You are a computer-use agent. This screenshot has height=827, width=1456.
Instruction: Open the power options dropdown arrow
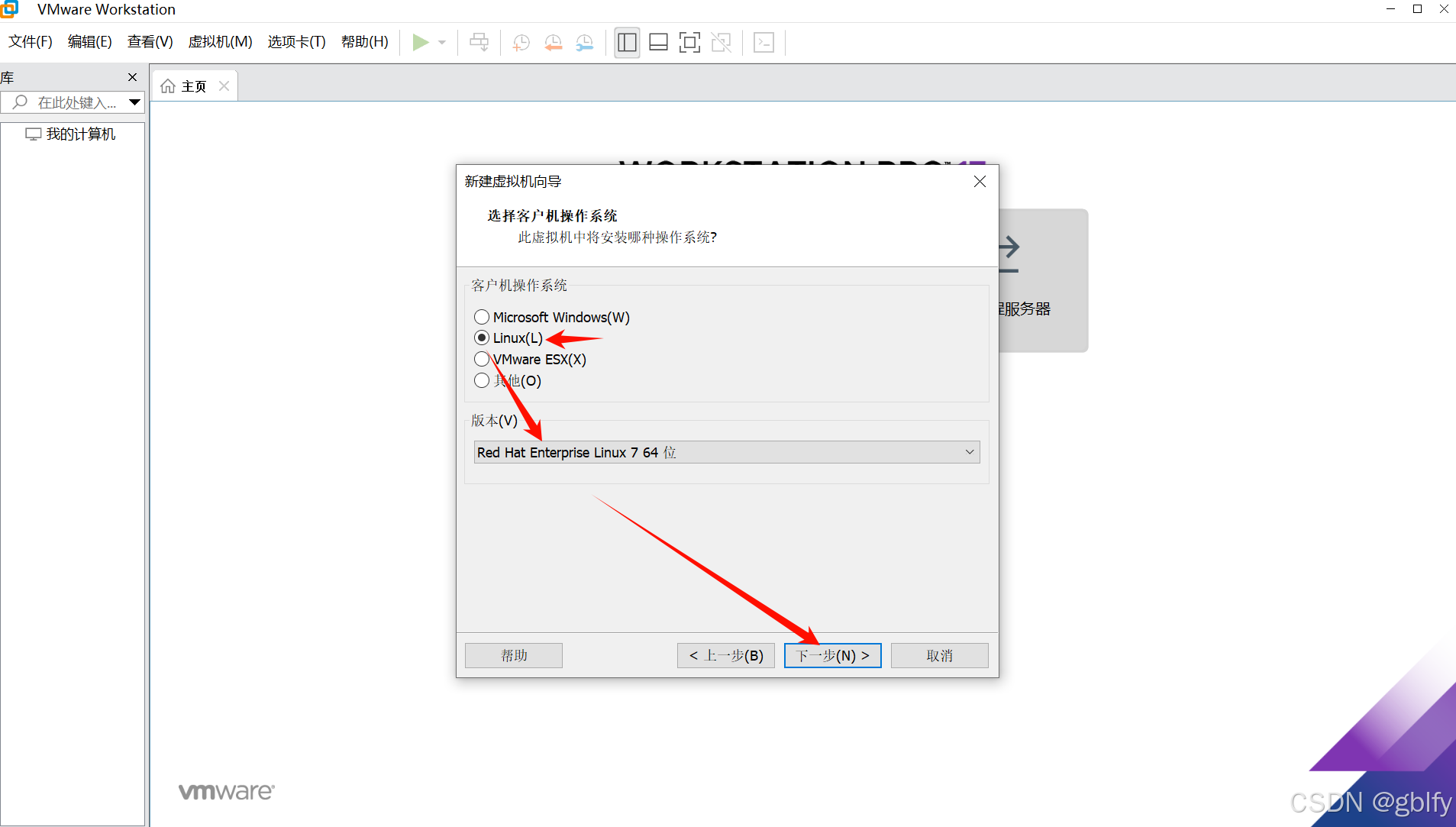point(442,43)
